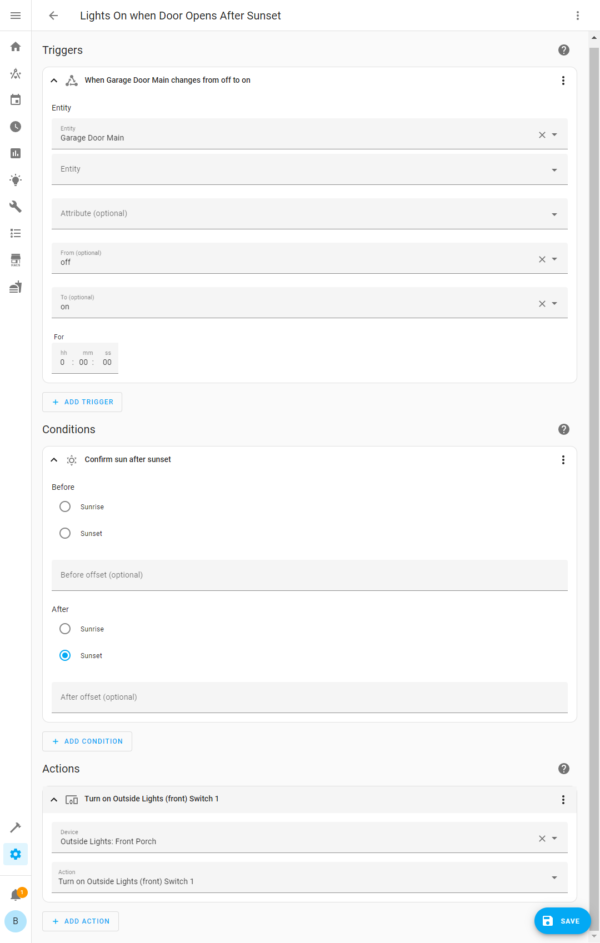Select the Sunset radio under Before
Screen dimensions: 600x943
coord(62,532)
